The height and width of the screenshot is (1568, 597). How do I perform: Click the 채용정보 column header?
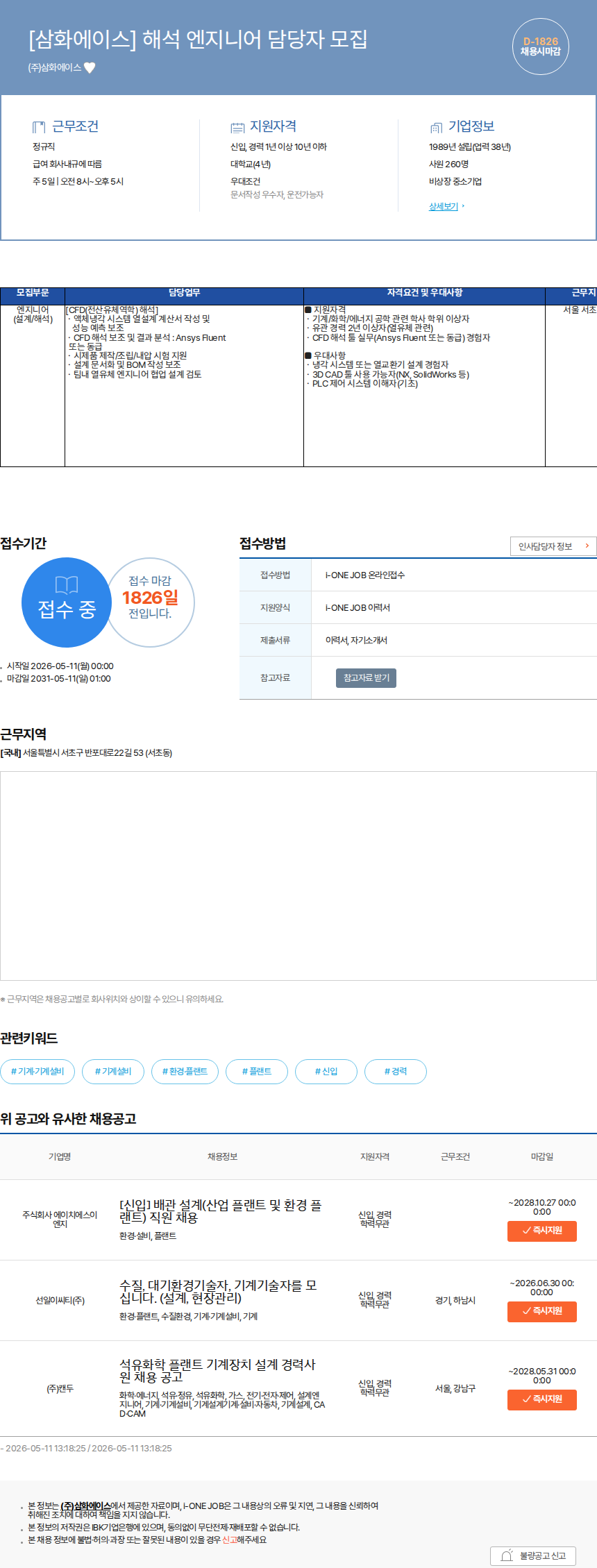click(222, 1156)
